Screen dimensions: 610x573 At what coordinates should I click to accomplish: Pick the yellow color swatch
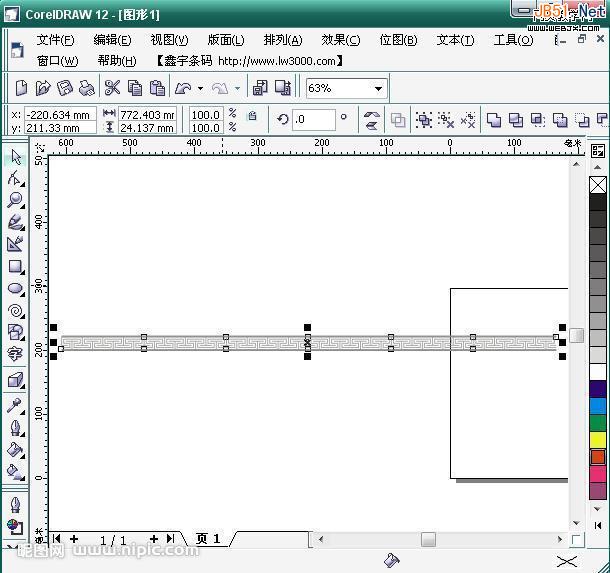tap(598, 440)
